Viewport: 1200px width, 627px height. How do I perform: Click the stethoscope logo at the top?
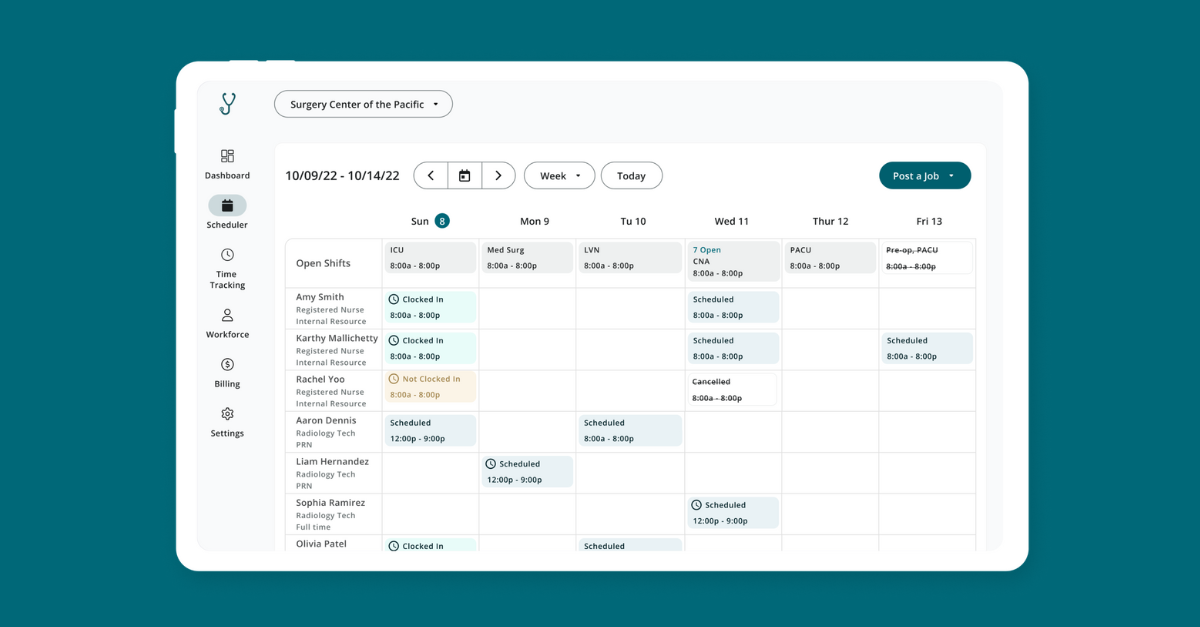pyautogui.click(x=227, y=104)
